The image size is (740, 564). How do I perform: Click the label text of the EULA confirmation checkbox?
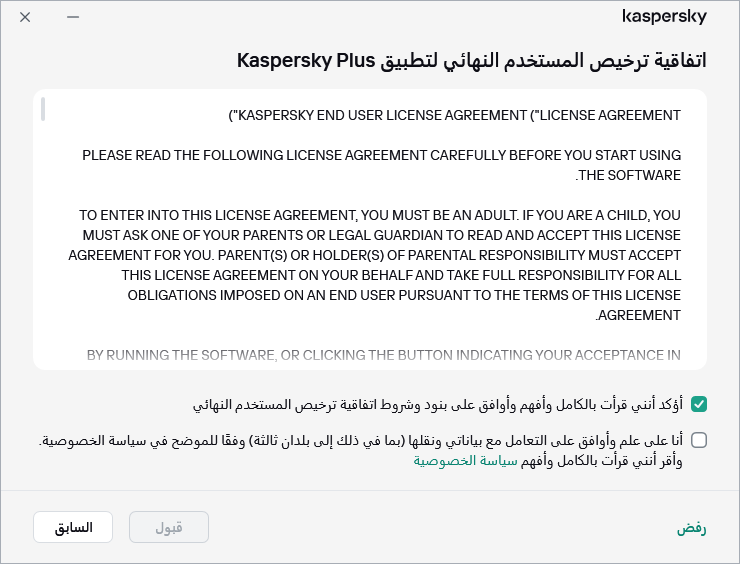click(437, 405)
